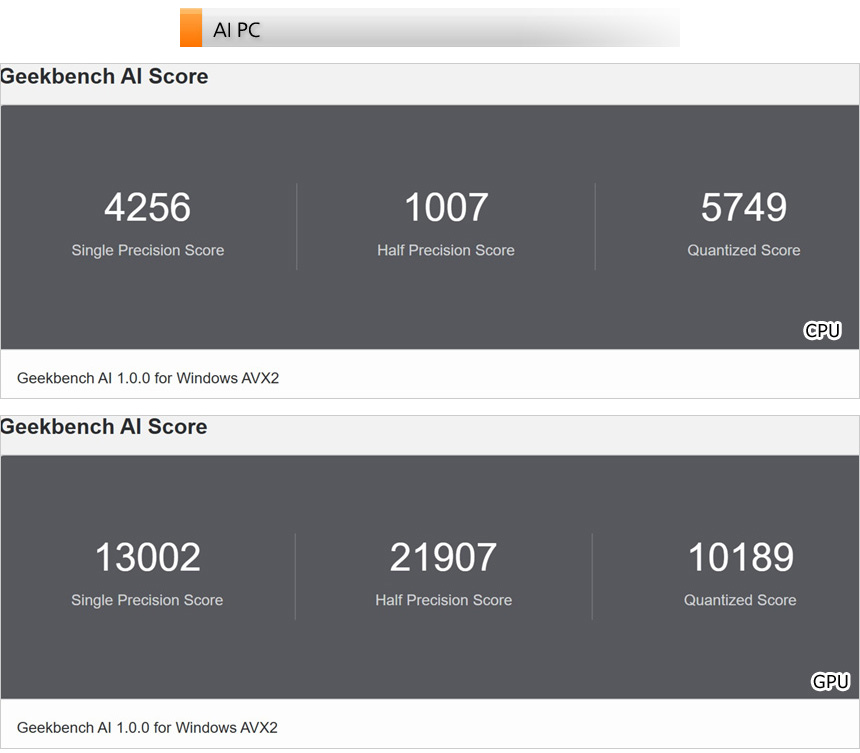This screenshot has width=860, height=753.
Task: Click the 13002 single precision value
Action: (x=147, y=558)
